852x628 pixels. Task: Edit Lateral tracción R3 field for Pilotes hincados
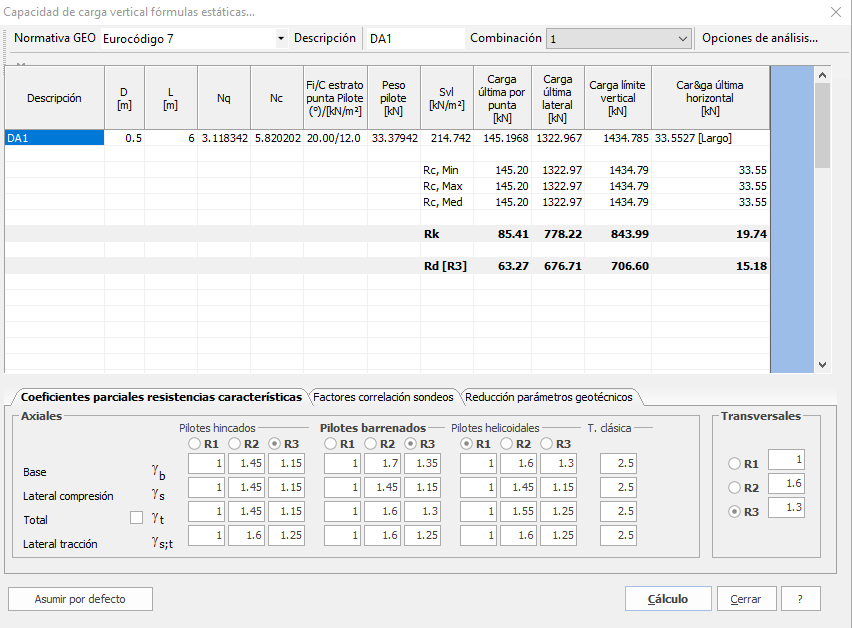[x=286, y=535]
